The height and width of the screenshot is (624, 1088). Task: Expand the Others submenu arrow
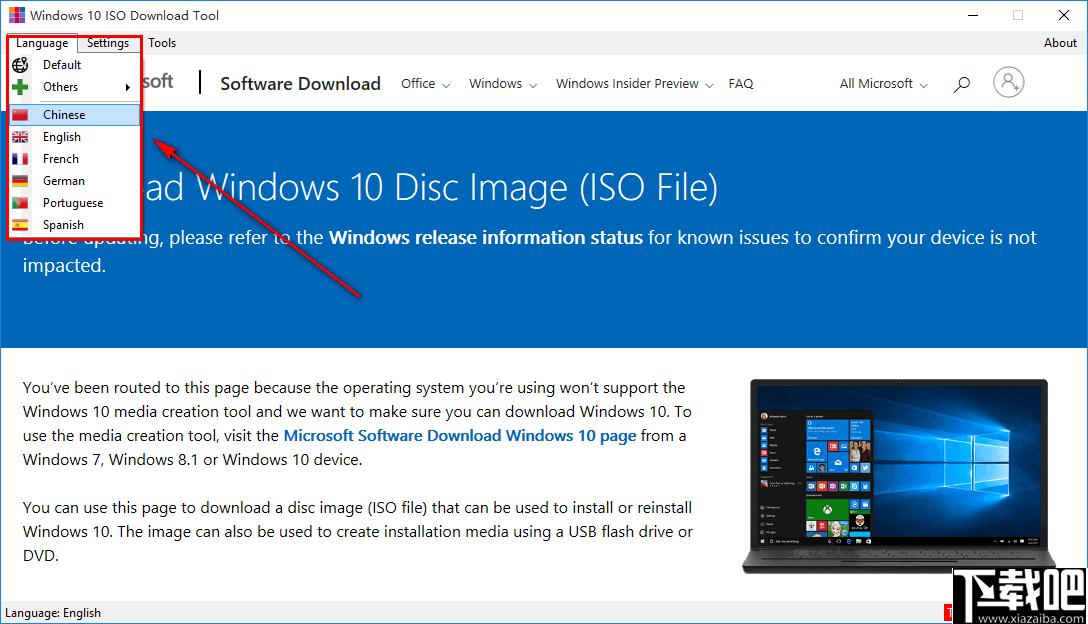coord(128,87)
